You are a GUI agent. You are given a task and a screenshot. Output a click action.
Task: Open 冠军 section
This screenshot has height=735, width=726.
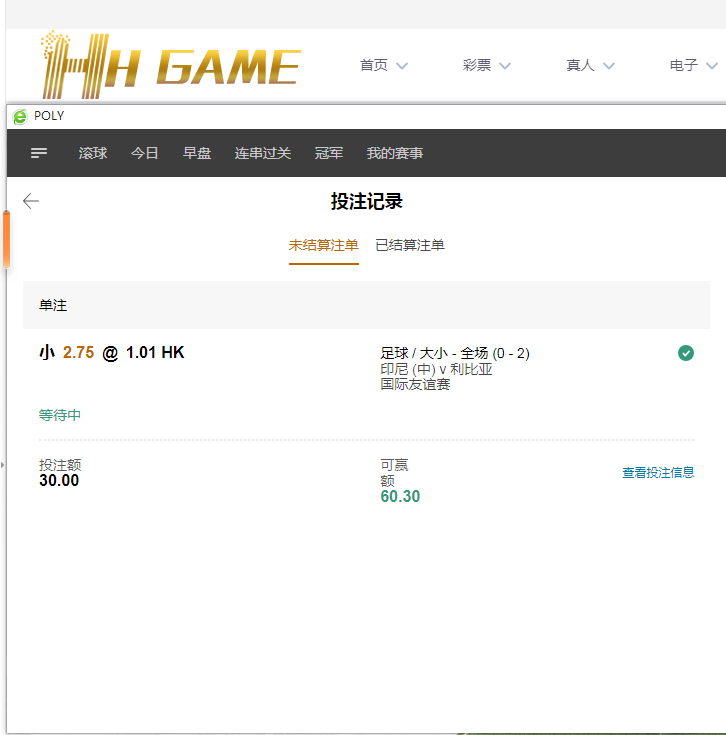click(329, 153)
